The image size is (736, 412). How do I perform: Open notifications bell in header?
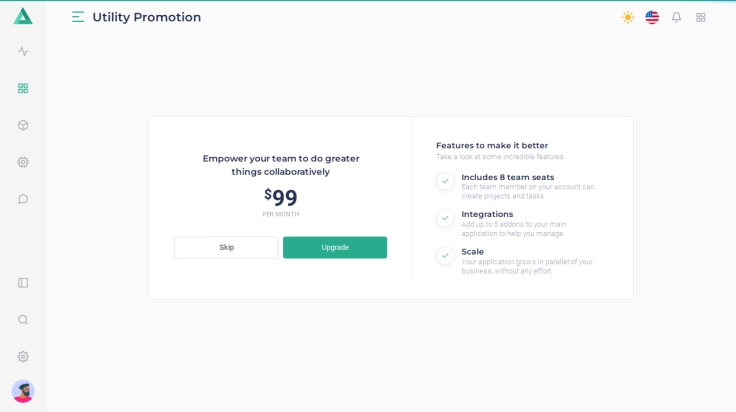(676, 17)
